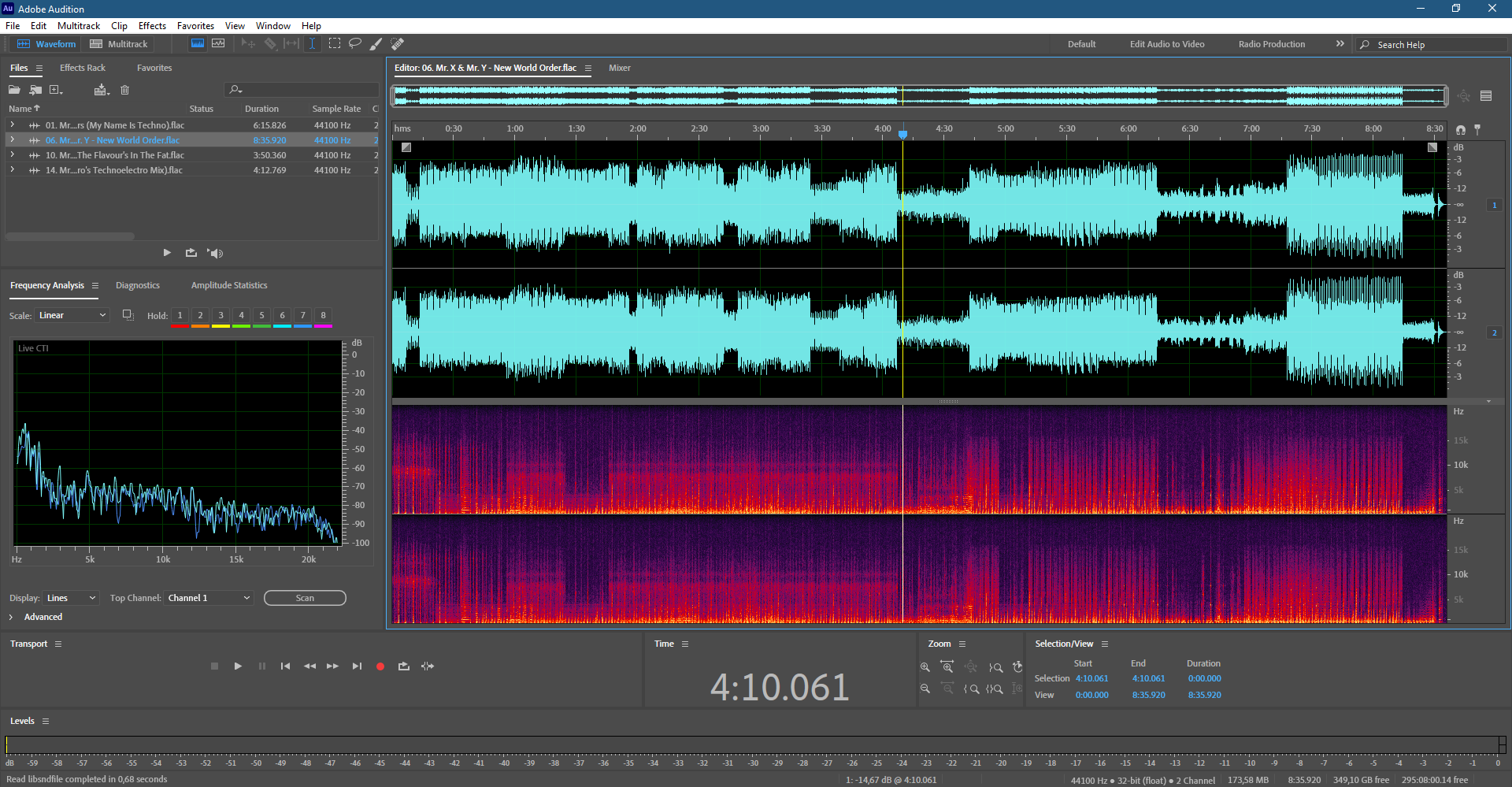This screenshot has width=1512, height=787.
Task: Expand the 01. Mr...rs file row
Action: click(12, 125)
